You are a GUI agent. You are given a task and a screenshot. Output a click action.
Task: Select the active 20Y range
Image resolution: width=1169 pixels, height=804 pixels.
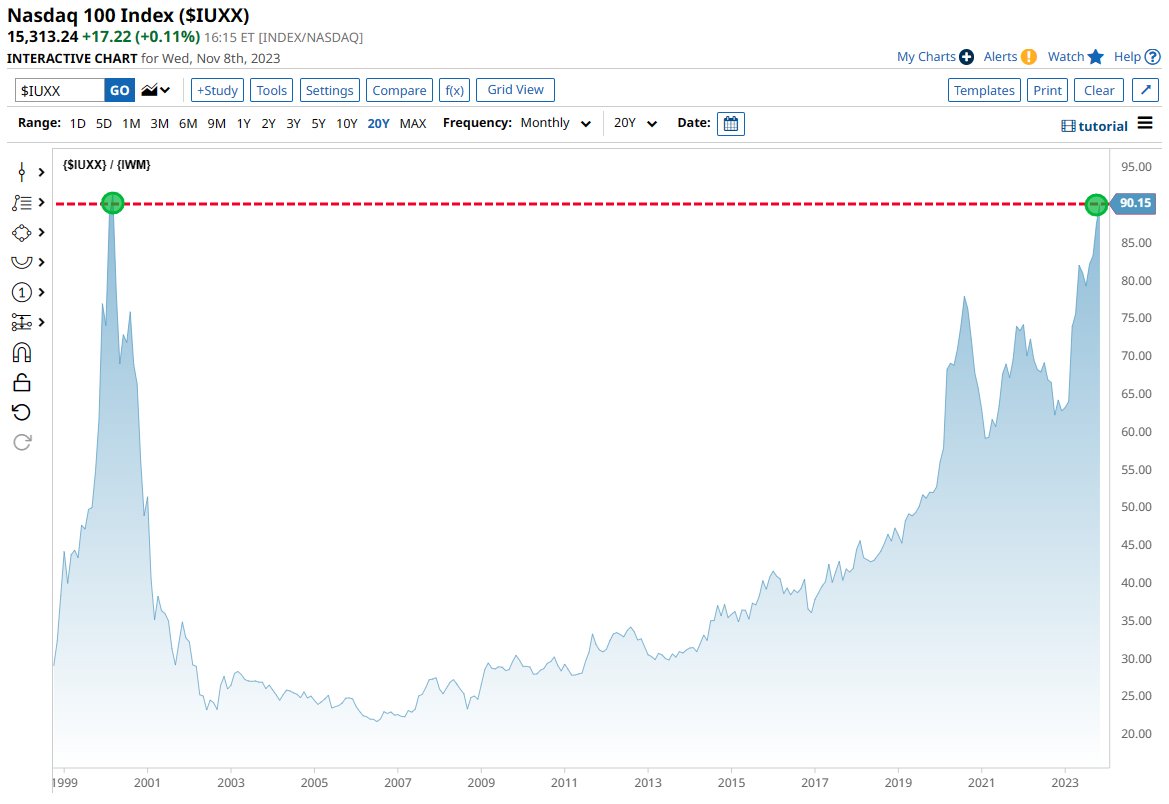(x=378, y=124)
